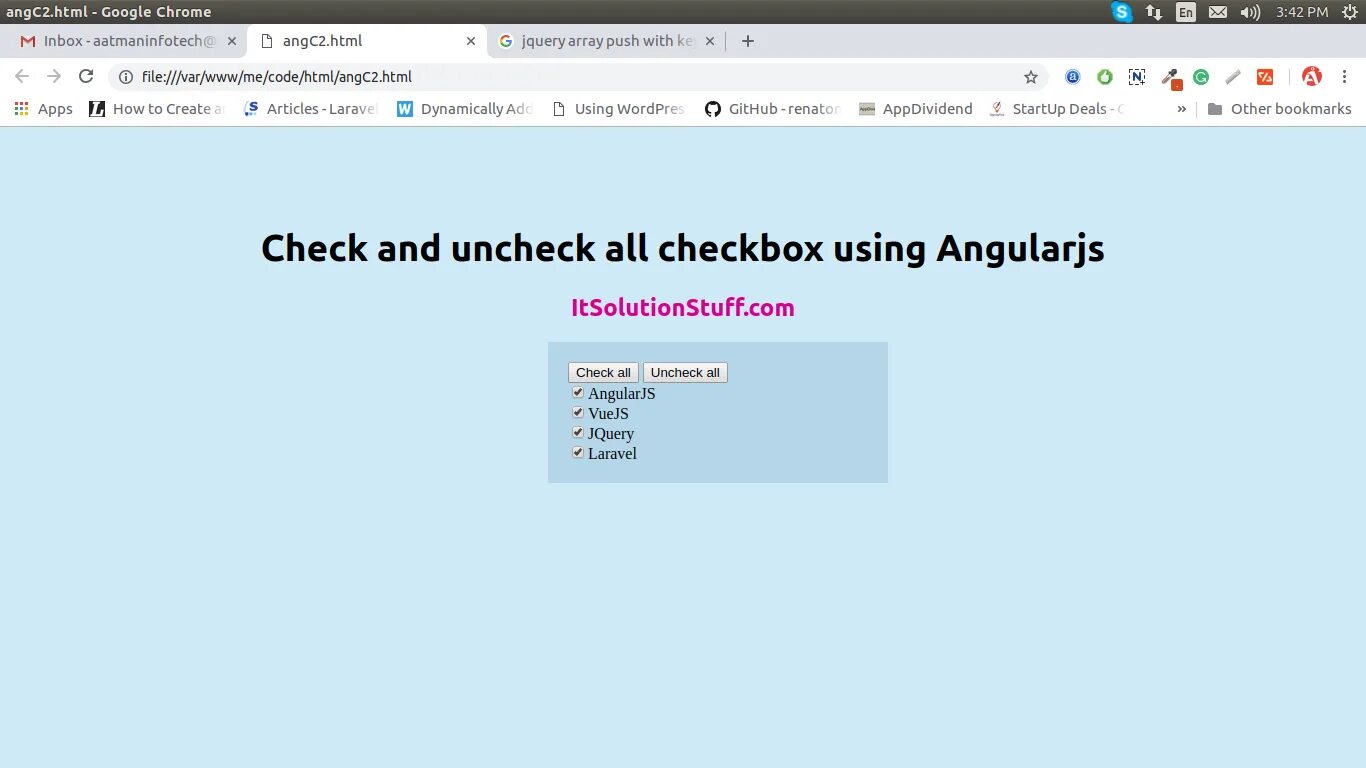This screenshot has height=768, width=1366.
Task: Open the orange percent-symbol extension
Action: point(1265,77)
